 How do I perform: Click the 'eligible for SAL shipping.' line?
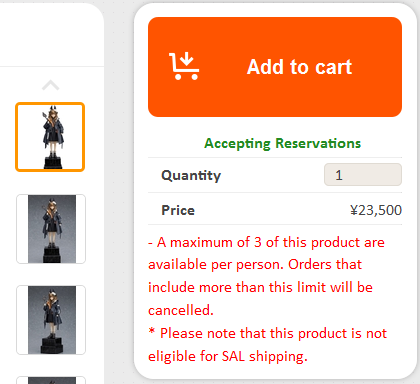tap(228, 356)
